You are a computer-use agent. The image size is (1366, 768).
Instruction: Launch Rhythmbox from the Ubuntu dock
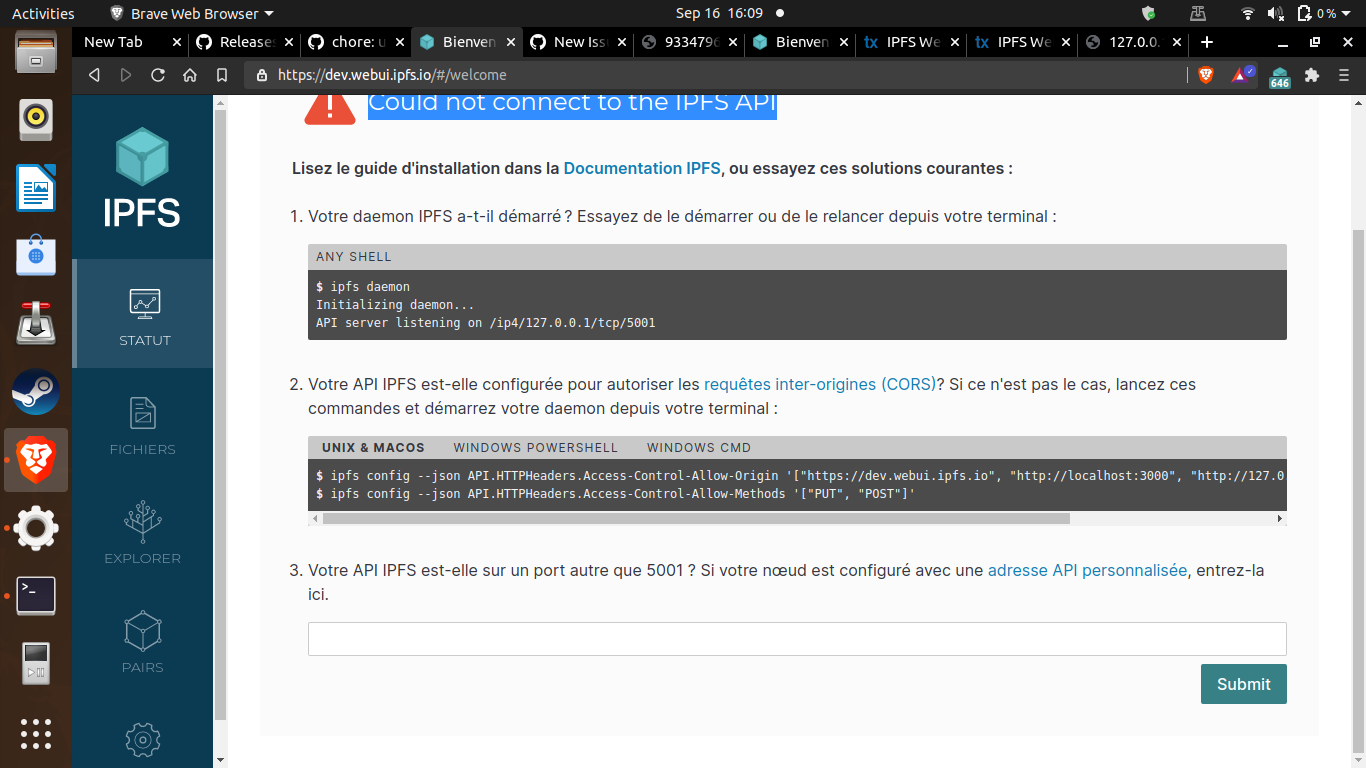[x=36, y=119]
